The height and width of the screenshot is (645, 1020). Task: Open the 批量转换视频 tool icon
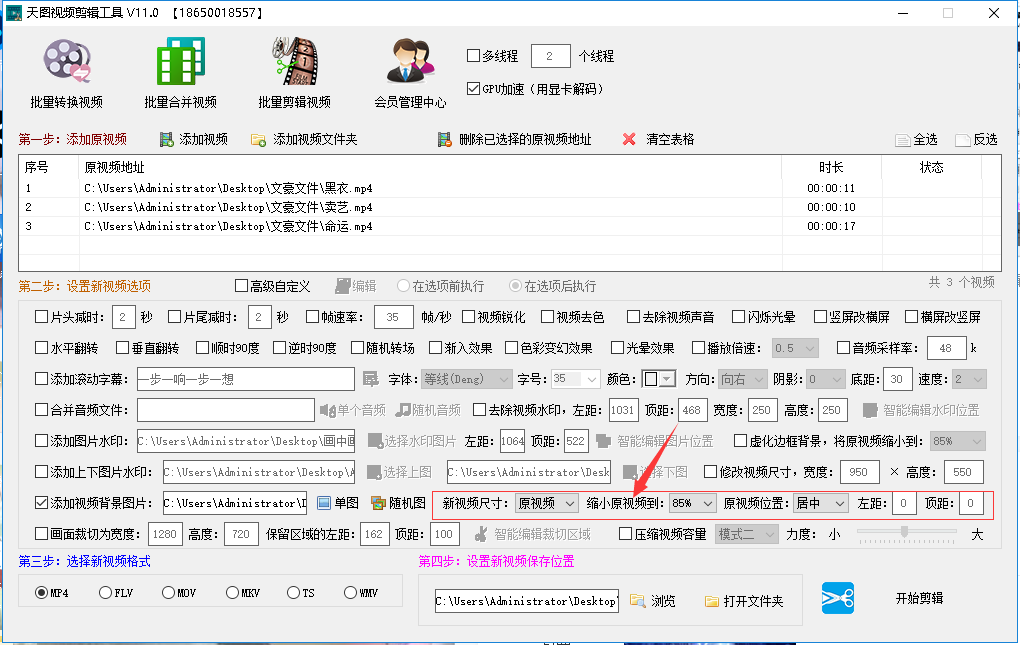(x=67, y=61)
